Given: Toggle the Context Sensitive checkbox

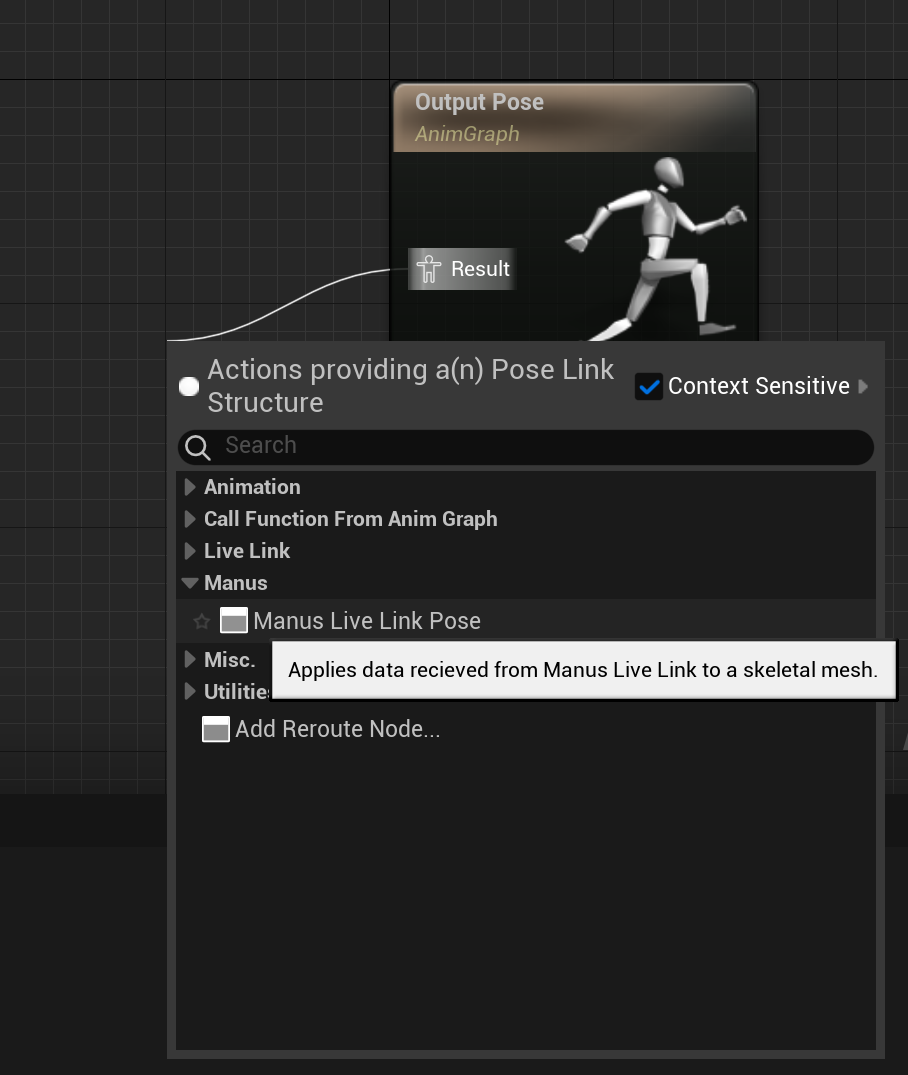Looking at the screenshot, I should [x=649, y=387].
